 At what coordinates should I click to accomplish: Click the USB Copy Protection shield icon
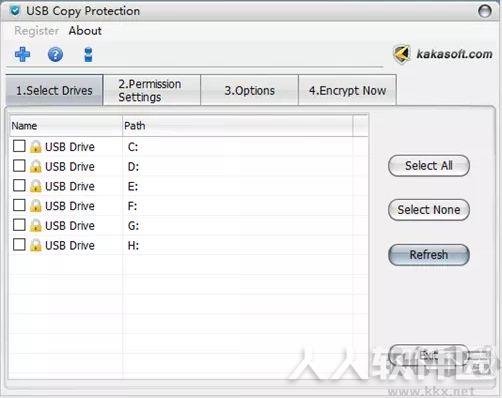pos(15,11)
